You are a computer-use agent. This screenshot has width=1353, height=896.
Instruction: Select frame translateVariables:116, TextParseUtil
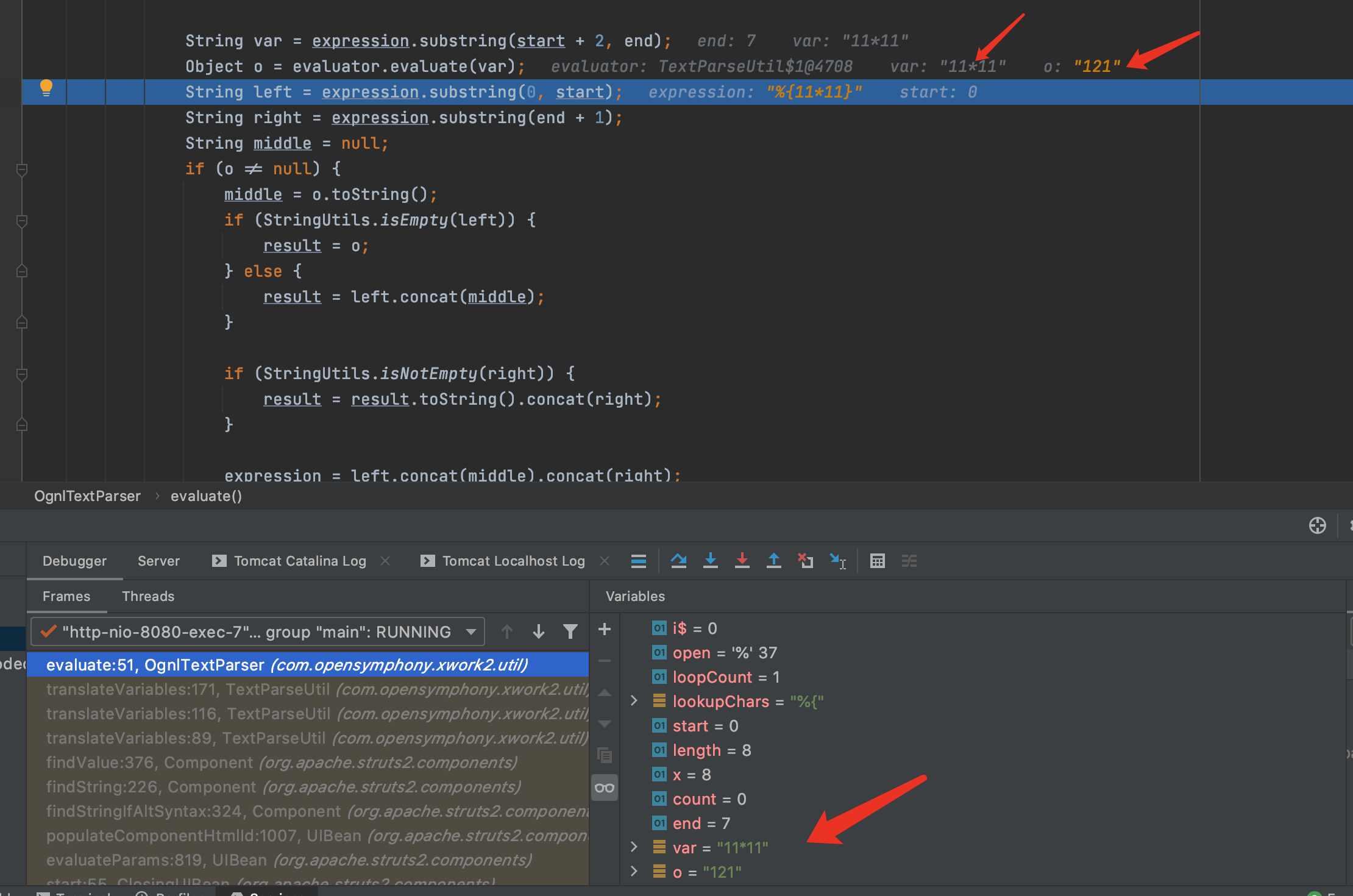pyautogui.click(x=308, y=713)
